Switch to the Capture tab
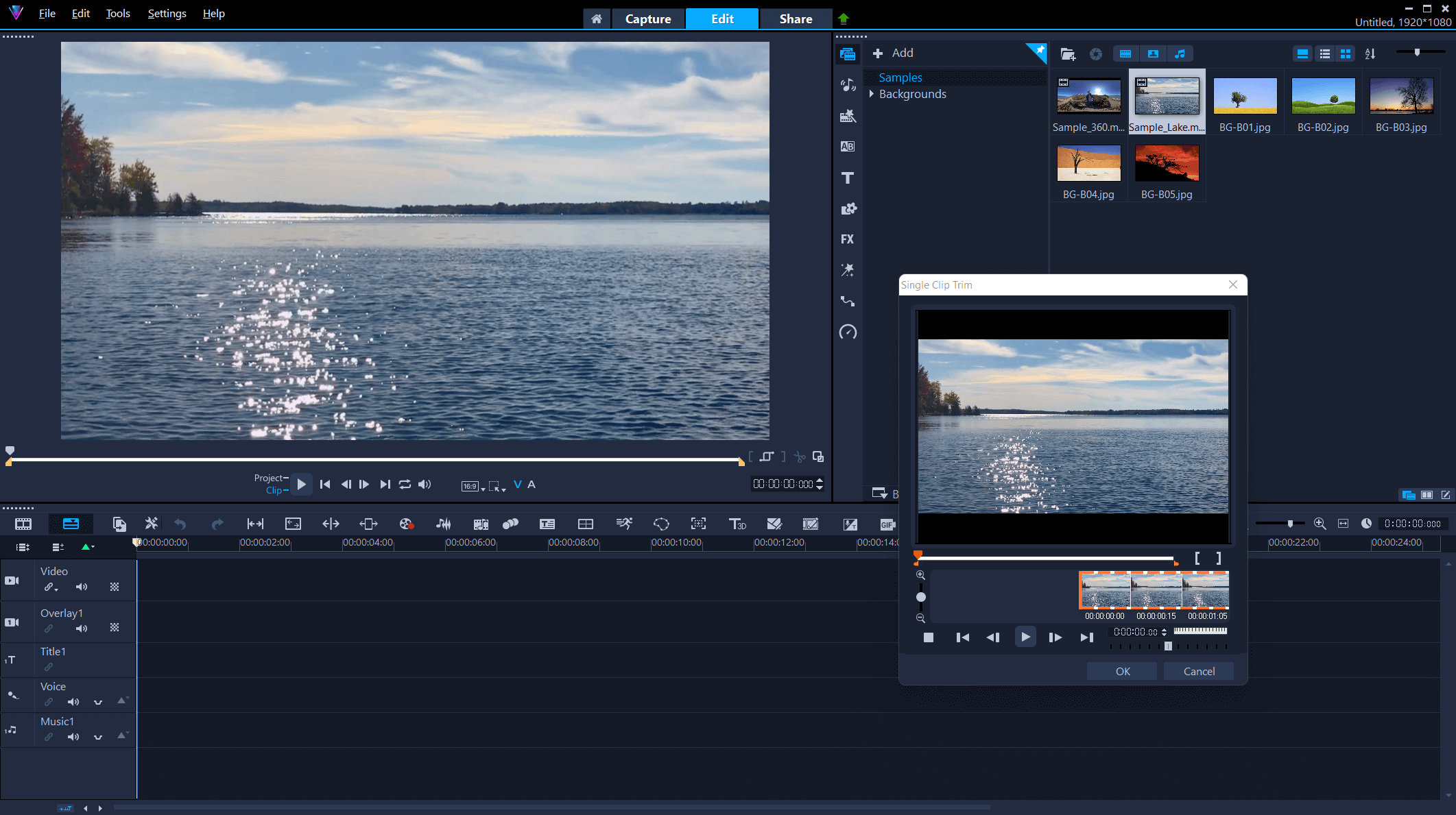Screen dimensions: 1456x815 pos(648,19)
